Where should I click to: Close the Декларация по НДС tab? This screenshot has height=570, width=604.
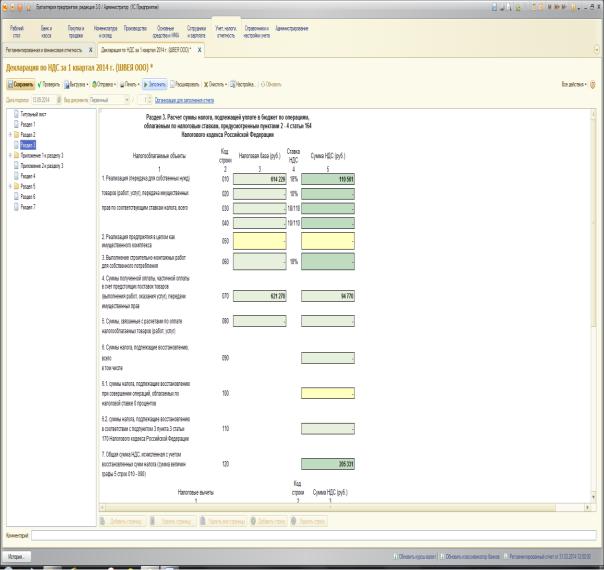[x=200, y=50]
